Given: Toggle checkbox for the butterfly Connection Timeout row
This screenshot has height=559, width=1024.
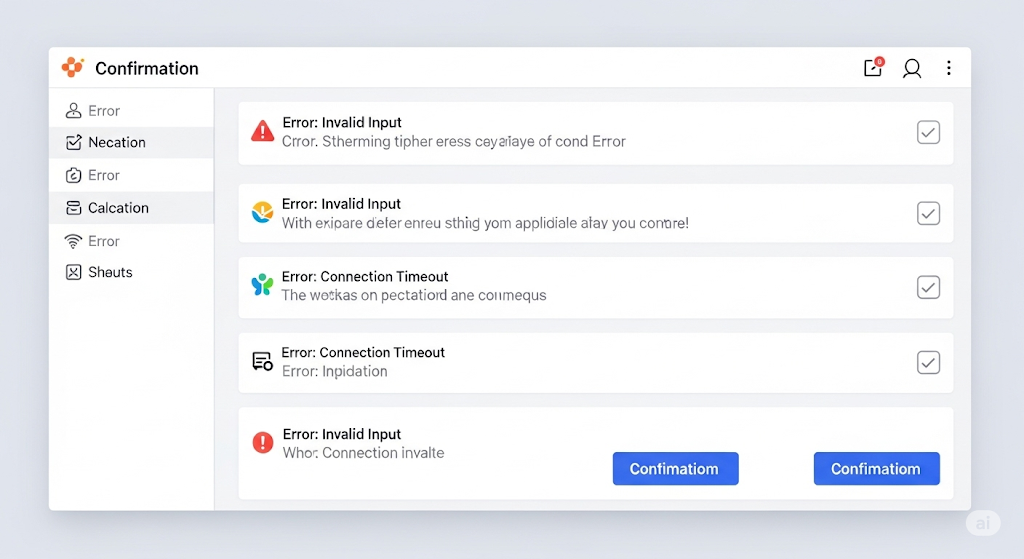Looking at the screenshot, I should tap(928, 287).
